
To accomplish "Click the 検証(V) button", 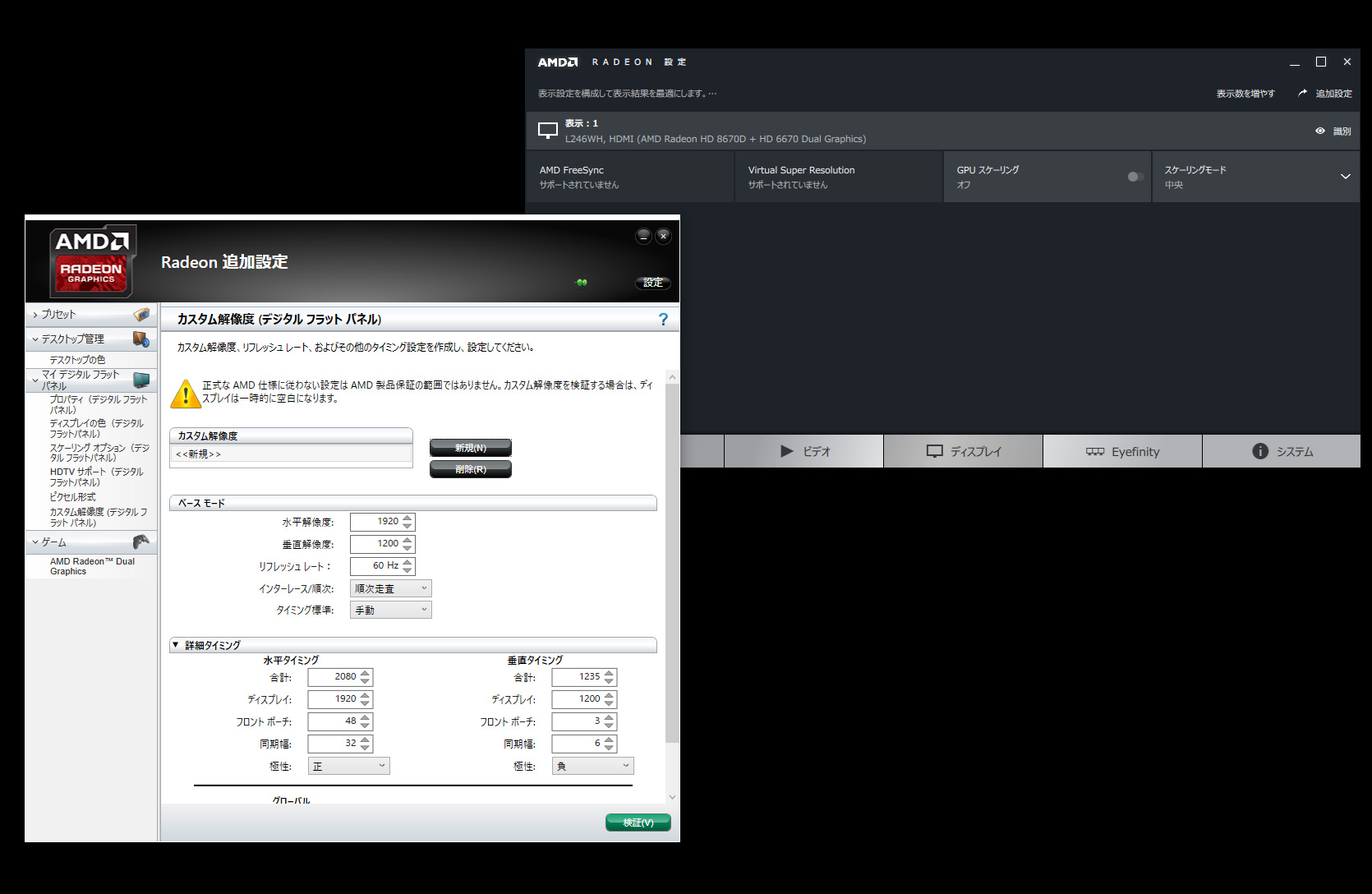I will 638,823.
